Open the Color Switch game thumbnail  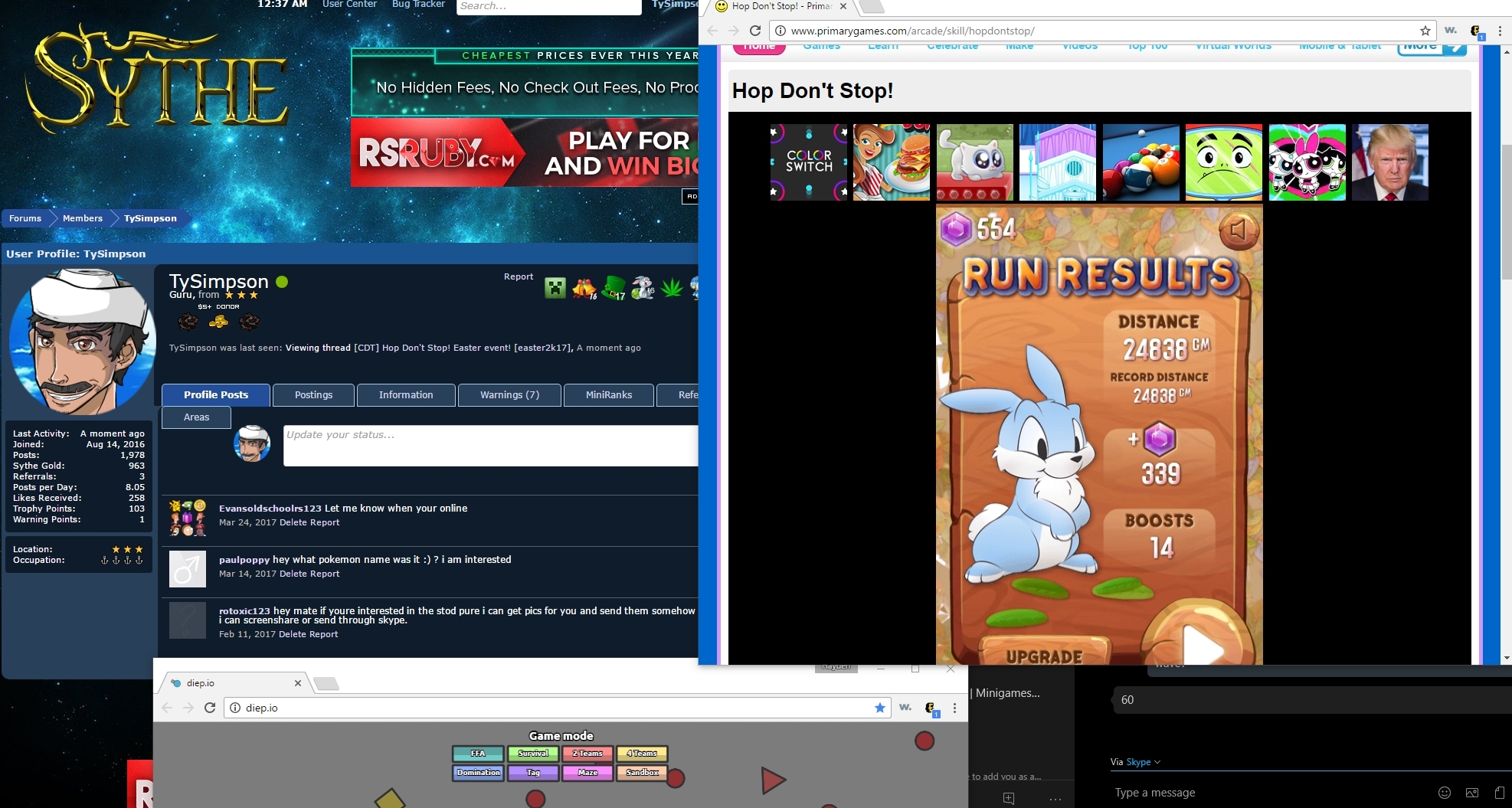point(809,162)
